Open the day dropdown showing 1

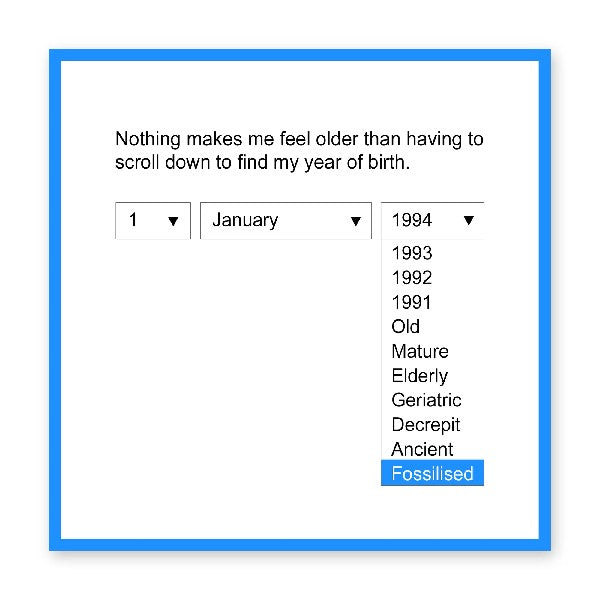click(152, 221)
